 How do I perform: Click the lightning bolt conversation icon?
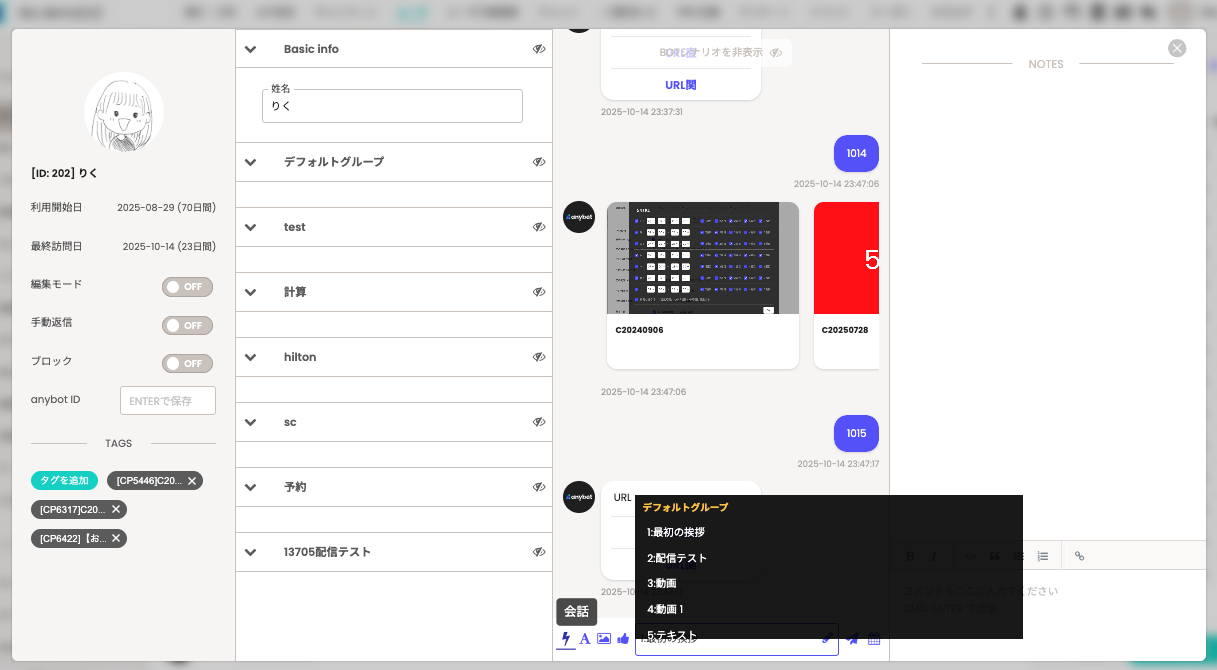[x=566, y=639]
